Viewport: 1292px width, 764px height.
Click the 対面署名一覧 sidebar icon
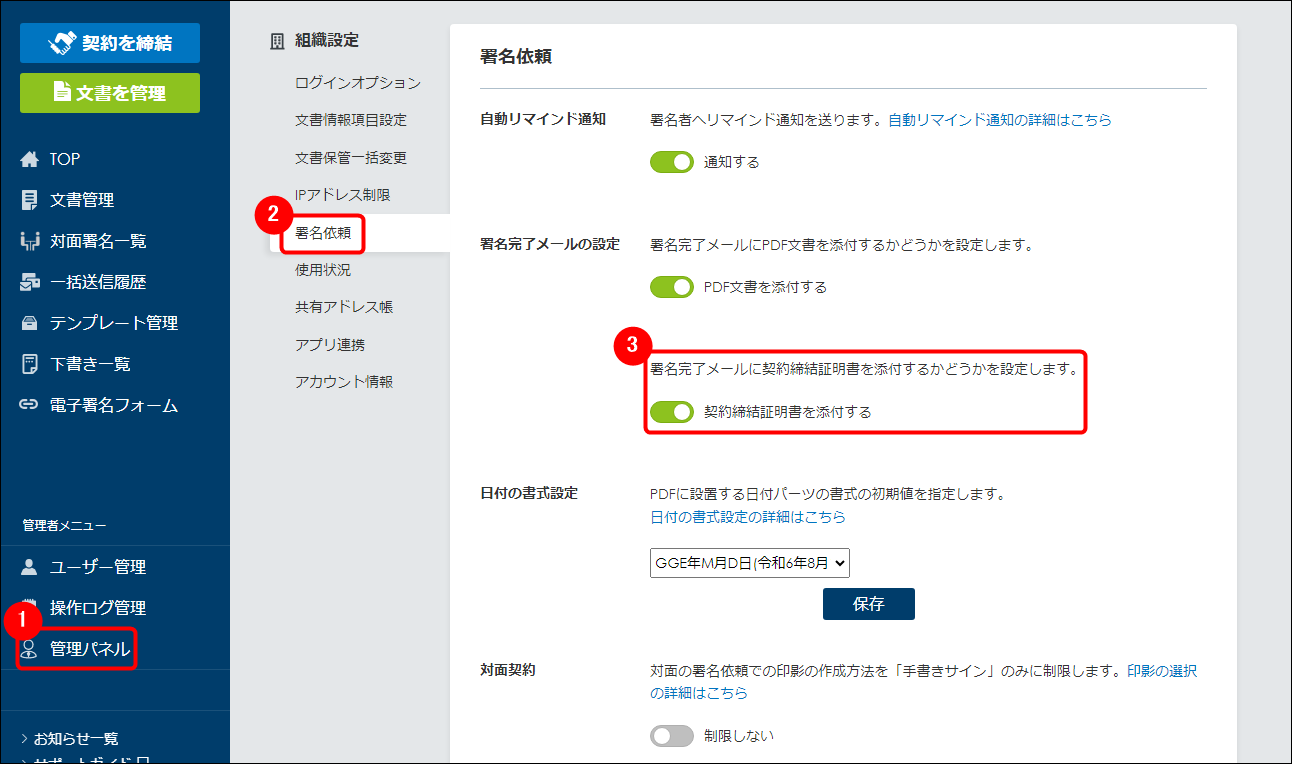[x=29, y=241]
